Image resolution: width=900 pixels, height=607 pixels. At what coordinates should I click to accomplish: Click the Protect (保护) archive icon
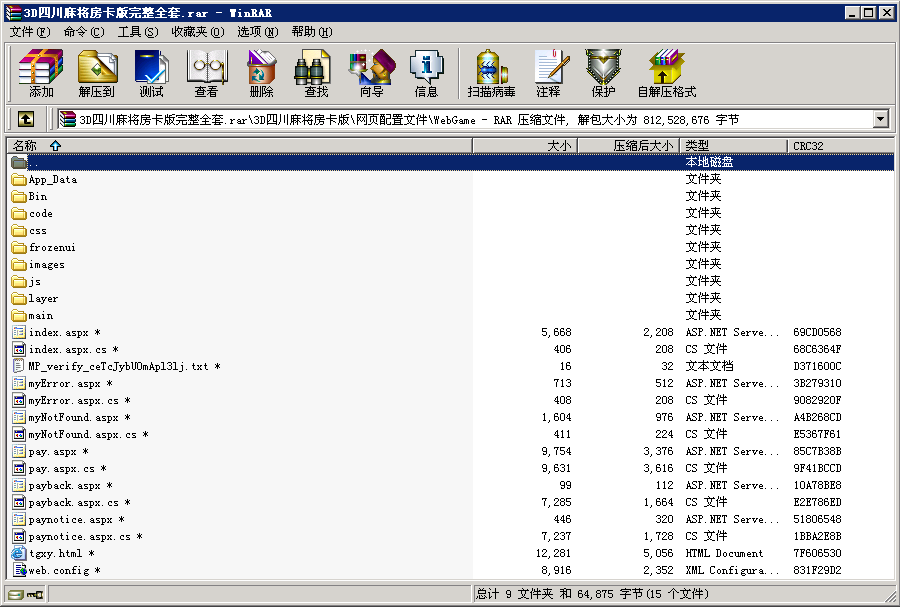[603, 73]
